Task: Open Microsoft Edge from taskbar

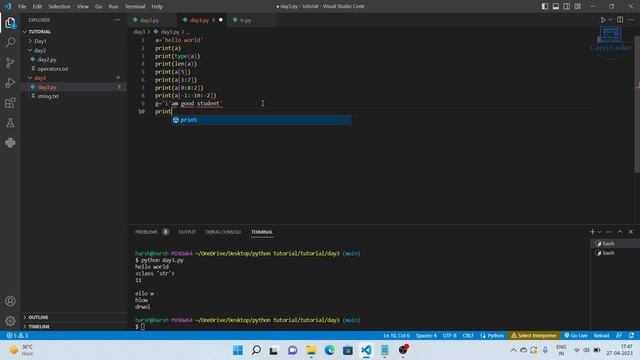Action: click(x=329, y=350)
